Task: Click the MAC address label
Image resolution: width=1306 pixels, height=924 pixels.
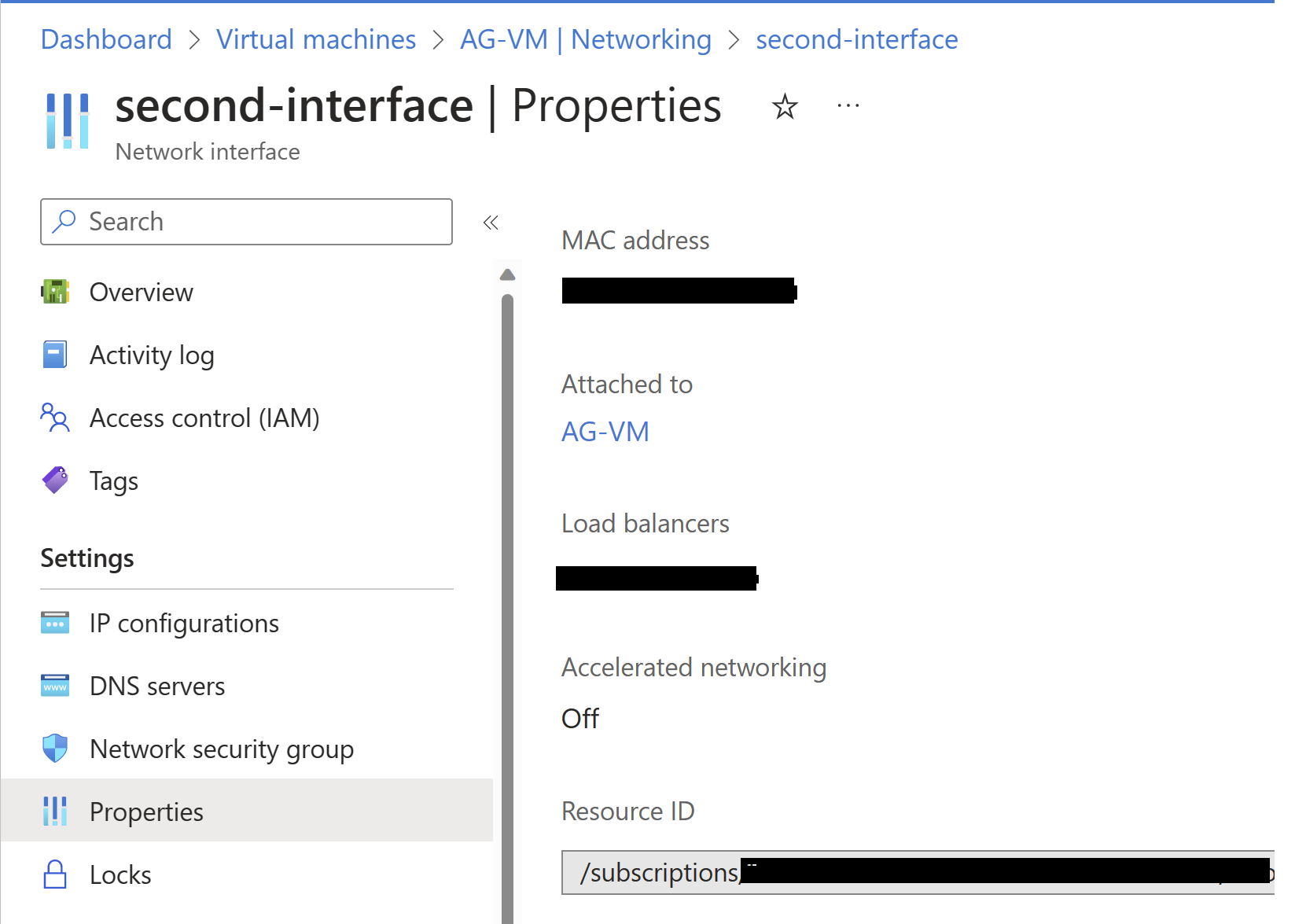Action: tap(635, 240)
